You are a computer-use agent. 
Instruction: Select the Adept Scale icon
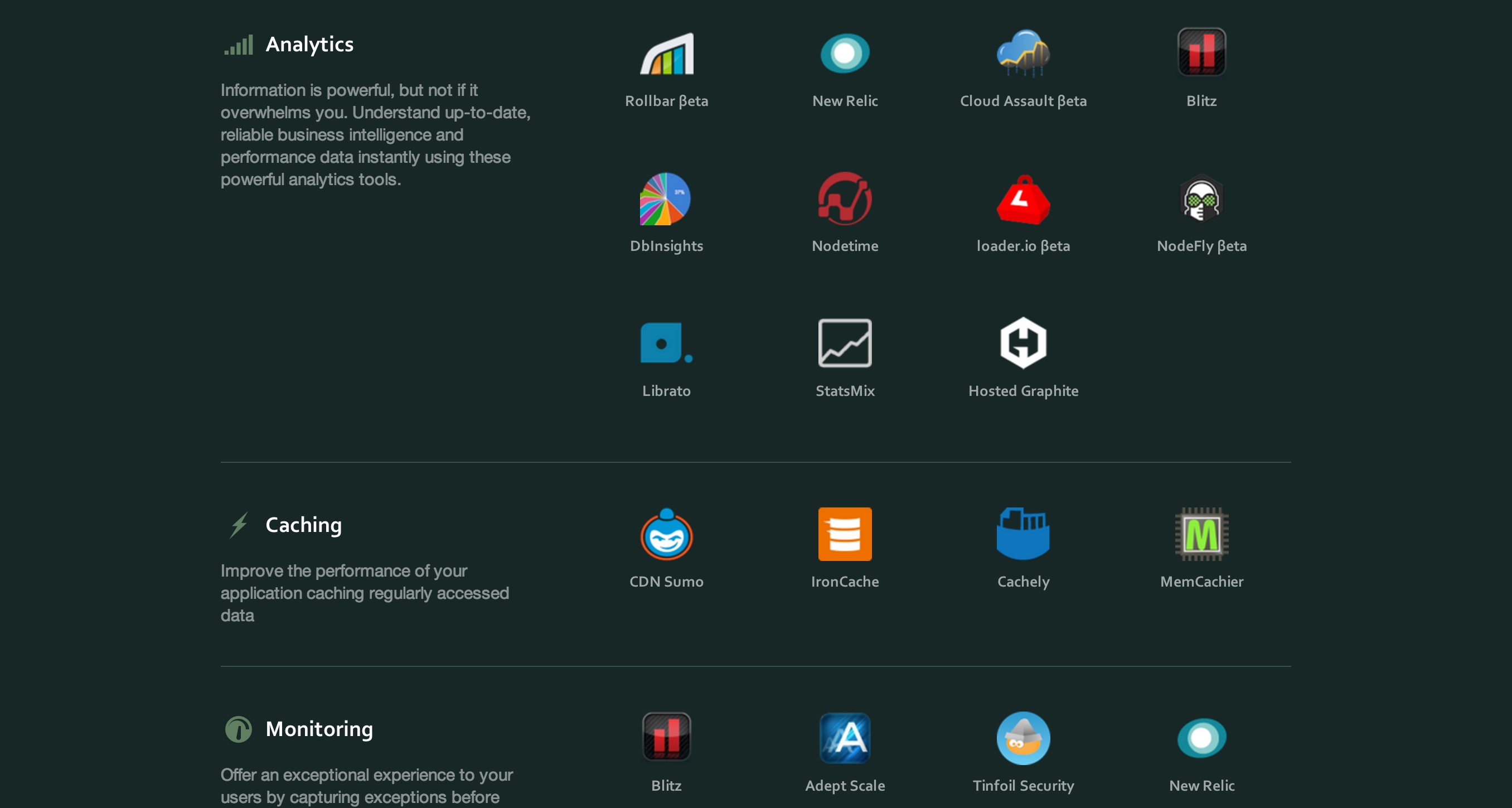tap(845, 738)
